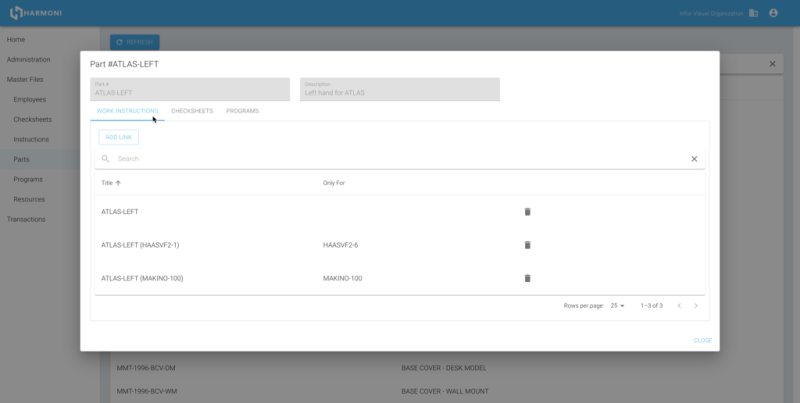800x403 pixels.
Task: Switch to the Checksheets tab
Action: point(191,111)
